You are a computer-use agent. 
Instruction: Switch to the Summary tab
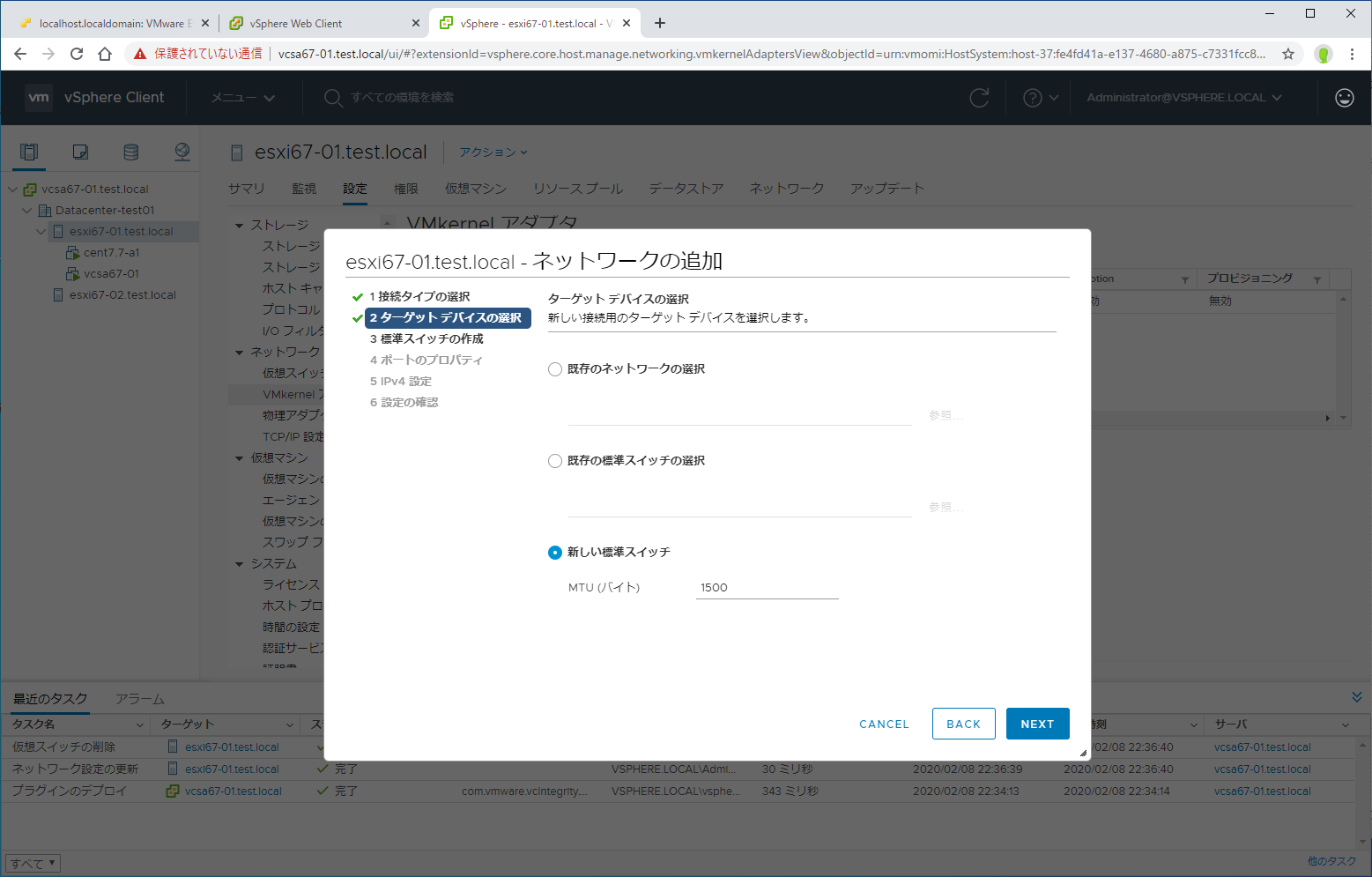pos(247,189)
